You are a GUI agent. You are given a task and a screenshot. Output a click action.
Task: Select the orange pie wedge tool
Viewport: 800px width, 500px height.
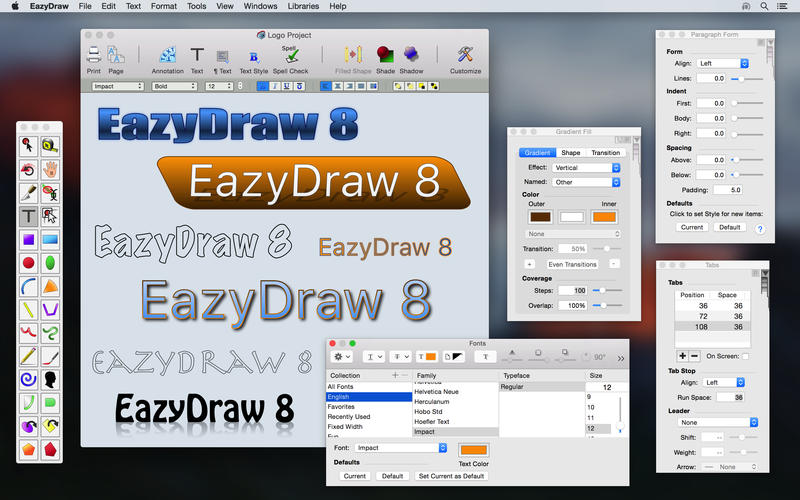coord(50,286)
